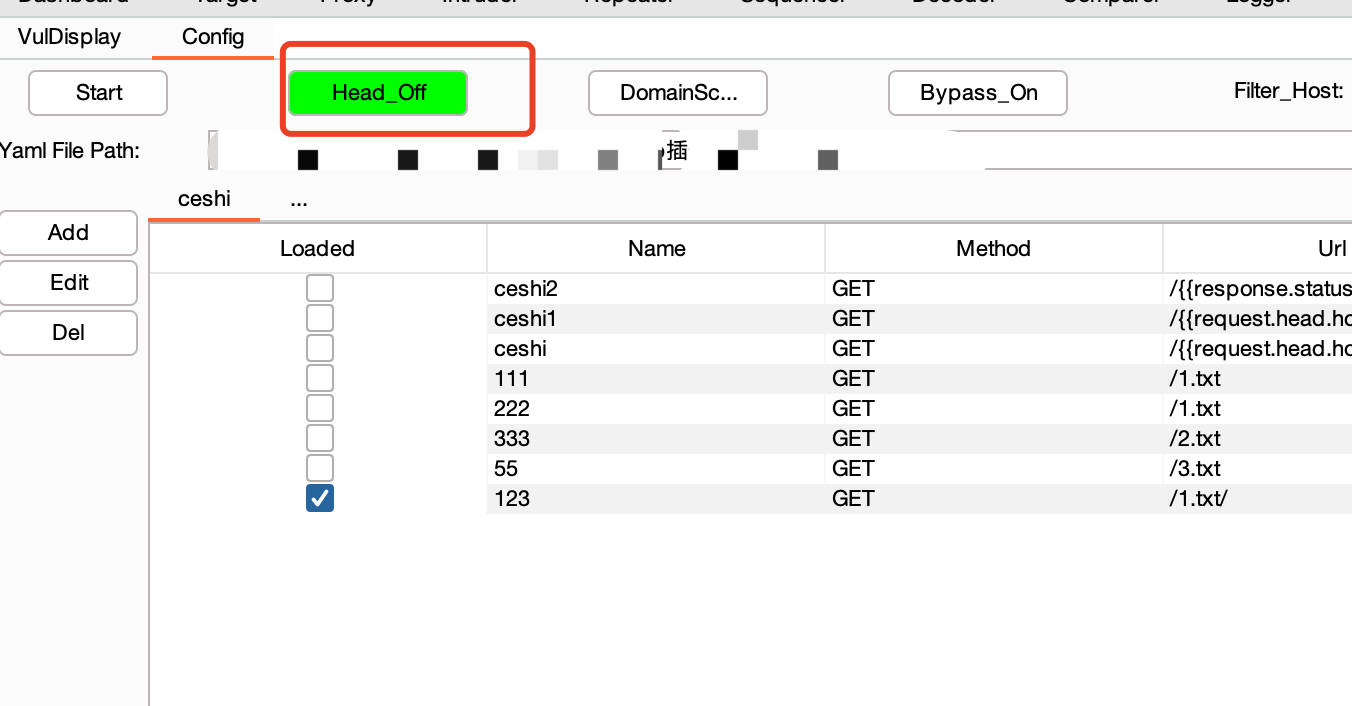
Task: Click the Method column header
Action: [x=993, y=249]
